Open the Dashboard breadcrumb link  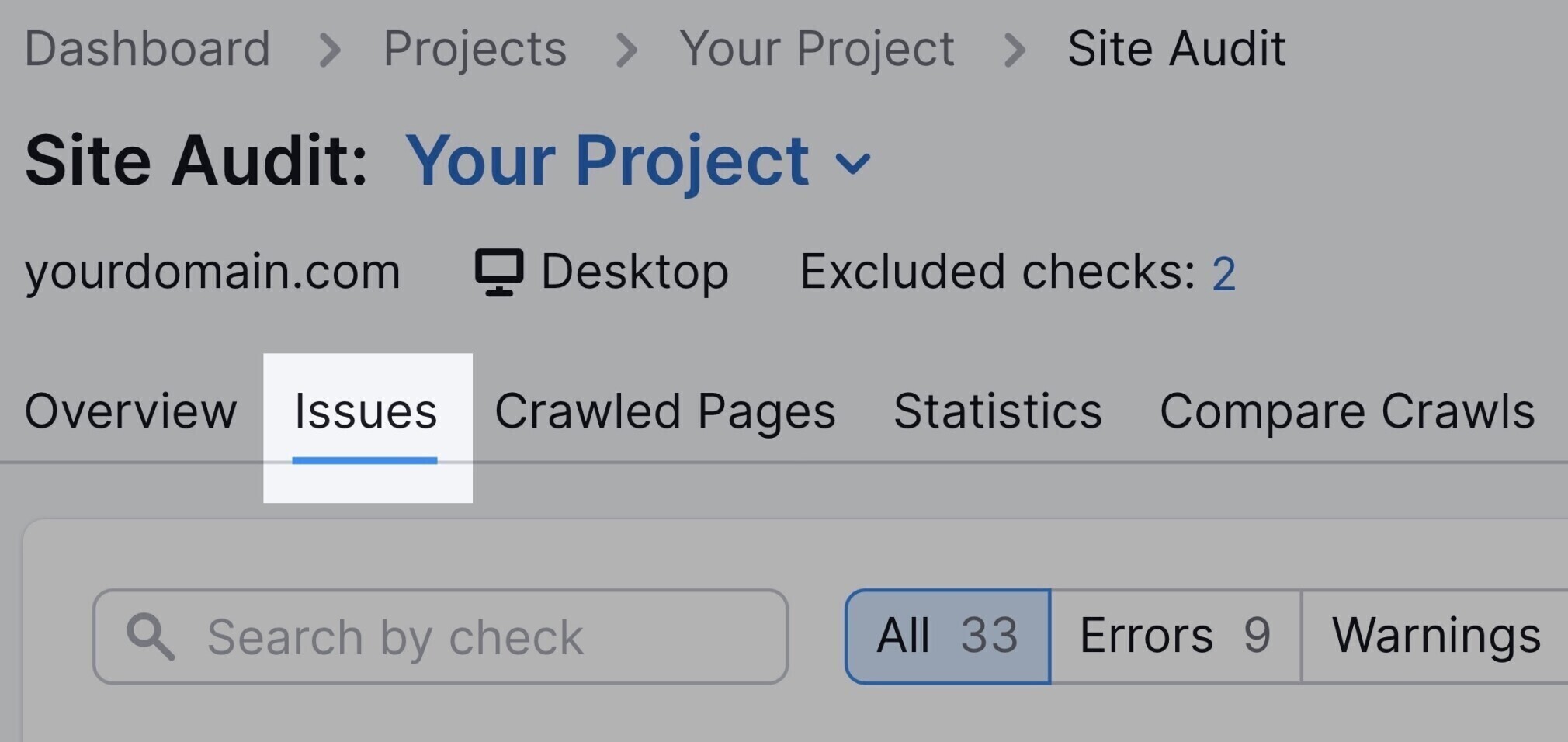click(147, 49)
